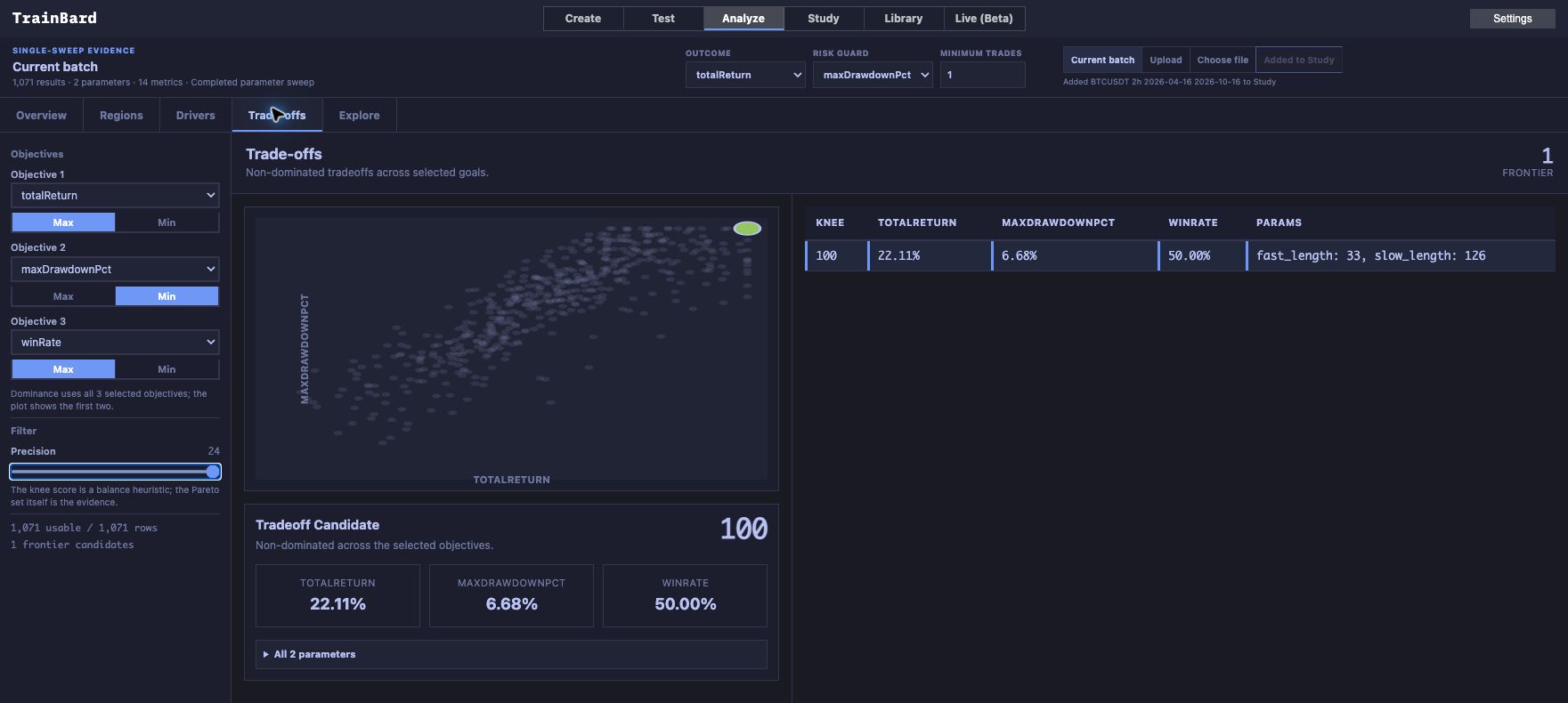Image resolution: width=1568 pixels, height=703 pixels.
Task: Select the Current batch source button
Action: click(1102, 60)
